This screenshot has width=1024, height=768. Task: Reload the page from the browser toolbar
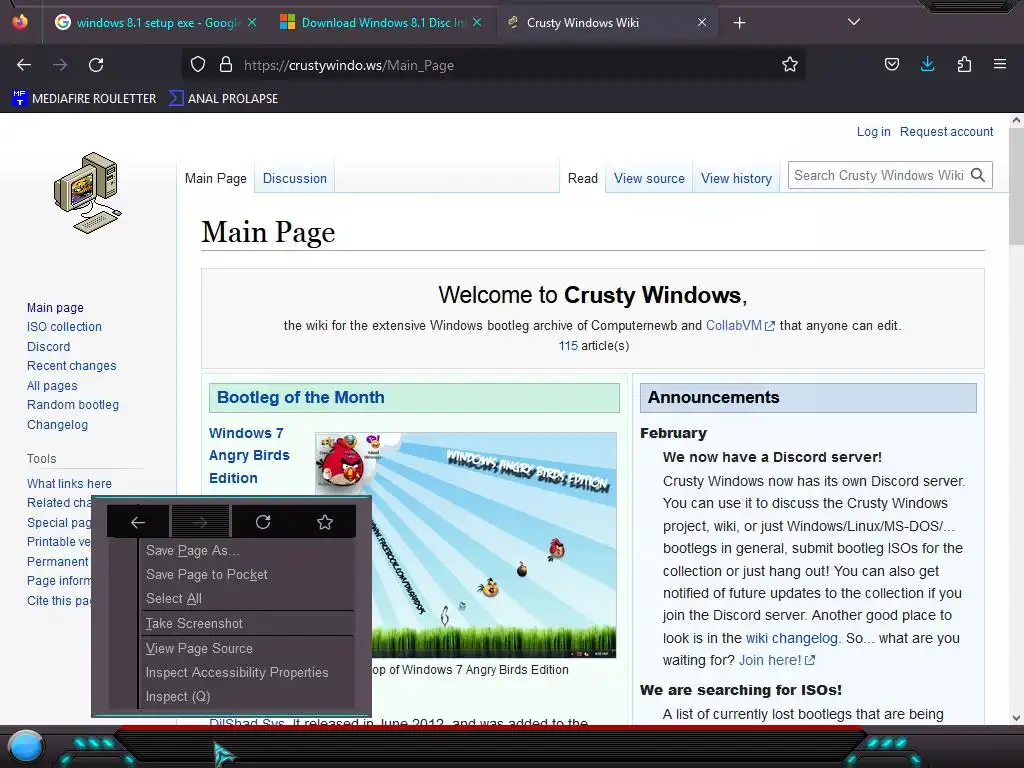(96, 65)
